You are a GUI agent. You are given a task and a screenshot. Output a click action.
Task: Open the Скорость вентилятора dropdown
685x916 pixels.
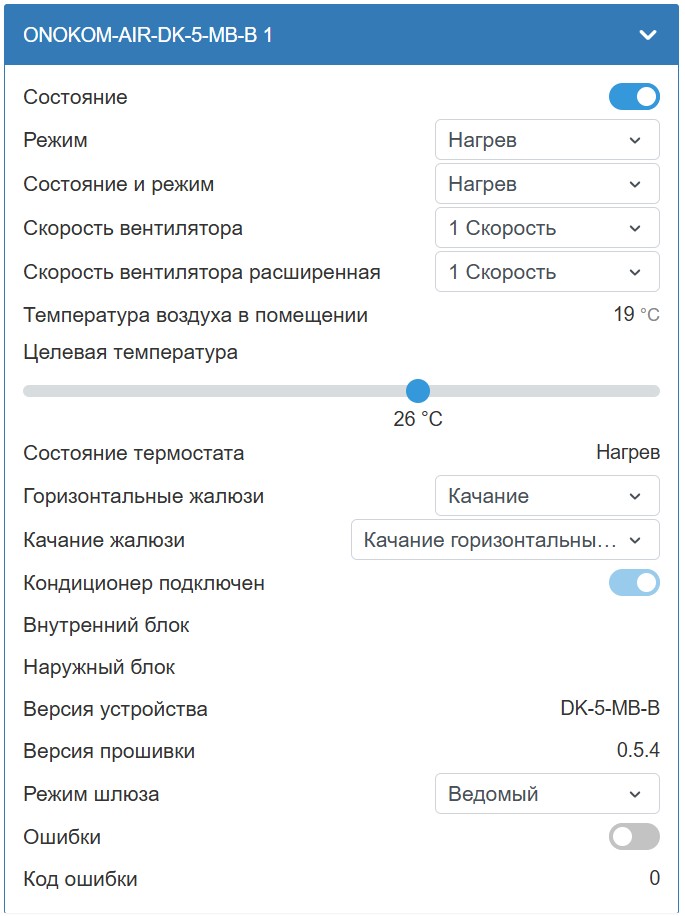click(546, 227)
